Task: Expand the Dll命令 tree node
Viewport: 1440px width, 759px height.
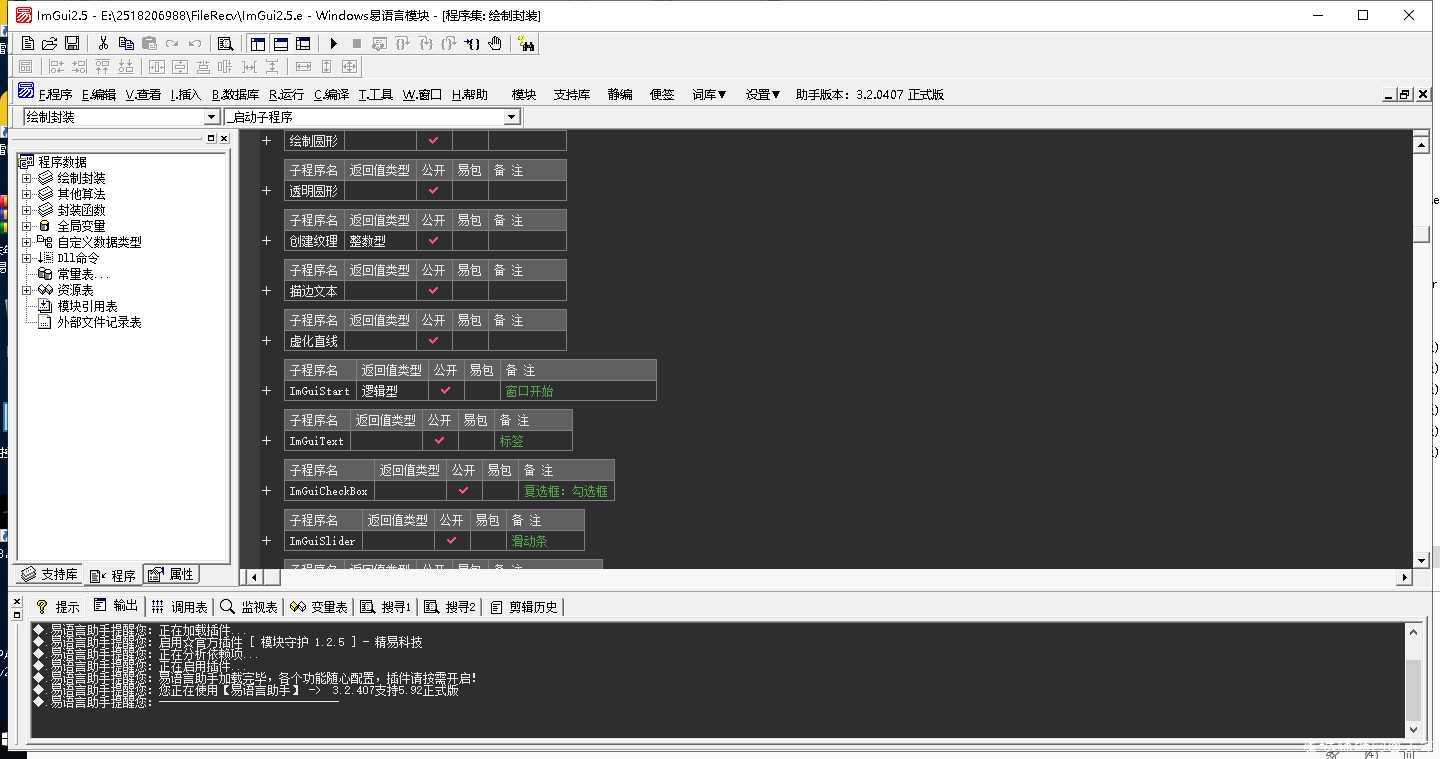Action: click(27, 258)
